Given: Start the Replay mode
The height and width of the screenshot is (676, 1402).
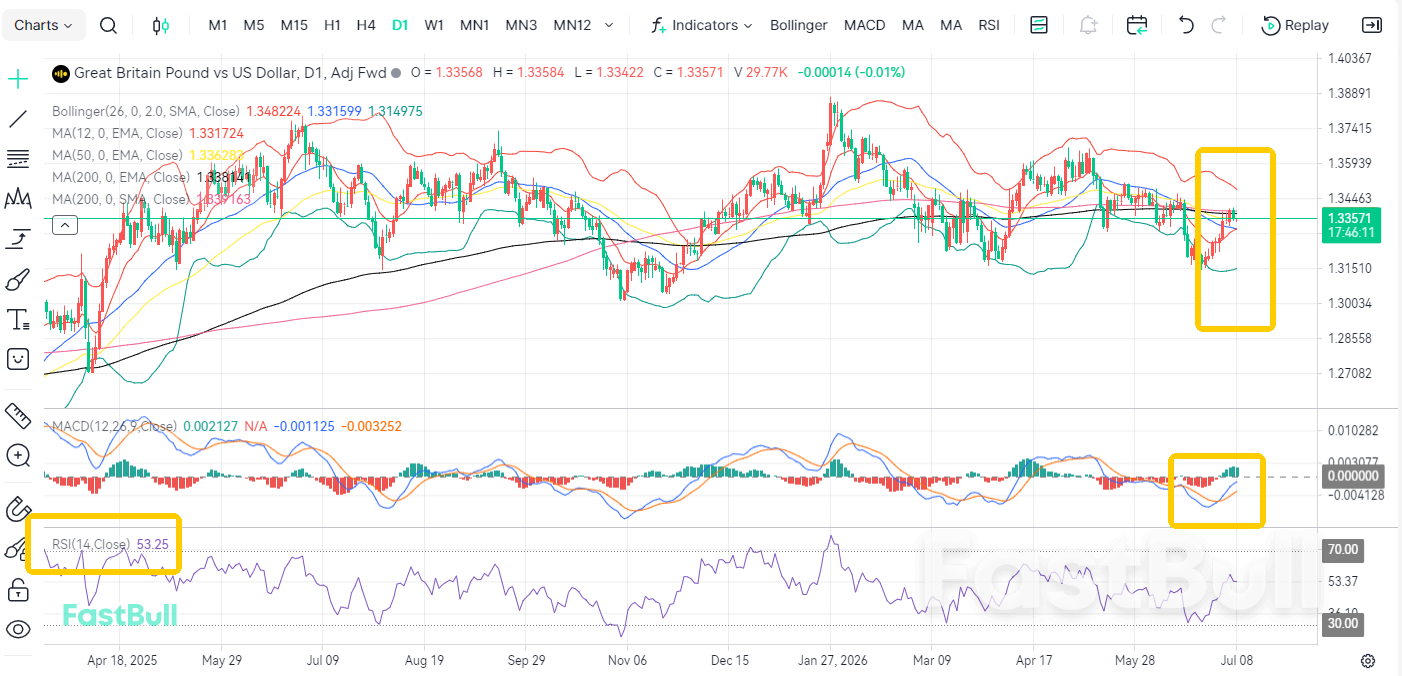Looking at the screenshot, I should coord(1296,25).
